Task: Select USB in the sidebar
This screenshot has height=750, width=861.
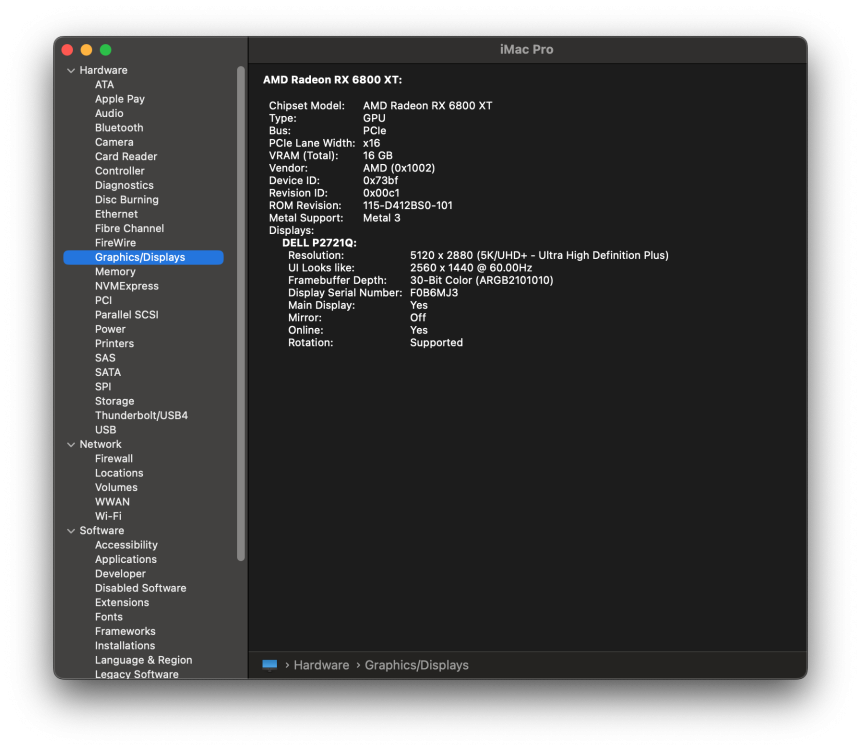Action: (105, 429)
